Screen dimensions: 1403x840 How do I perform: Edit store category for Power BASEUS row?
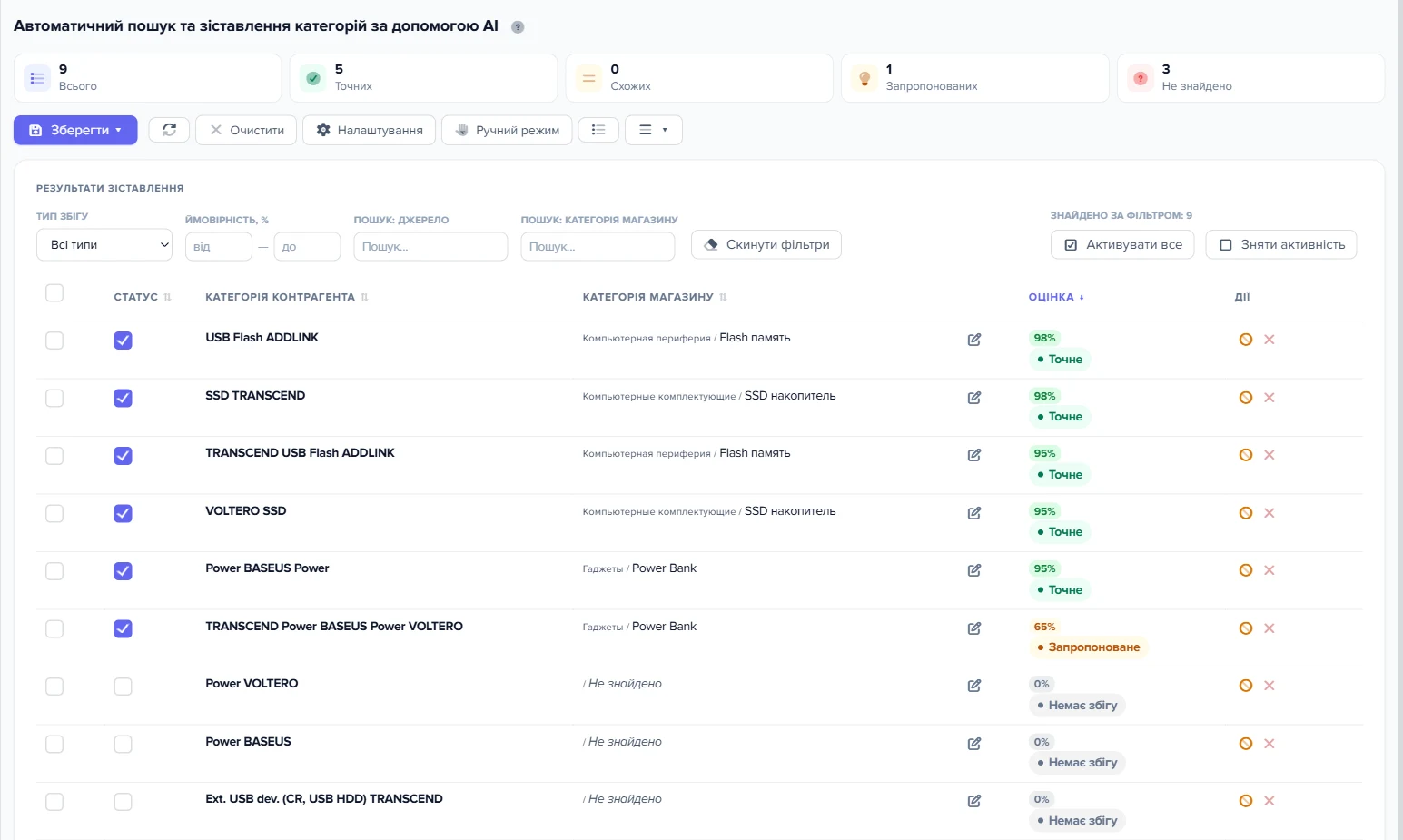tap(974, 744)
